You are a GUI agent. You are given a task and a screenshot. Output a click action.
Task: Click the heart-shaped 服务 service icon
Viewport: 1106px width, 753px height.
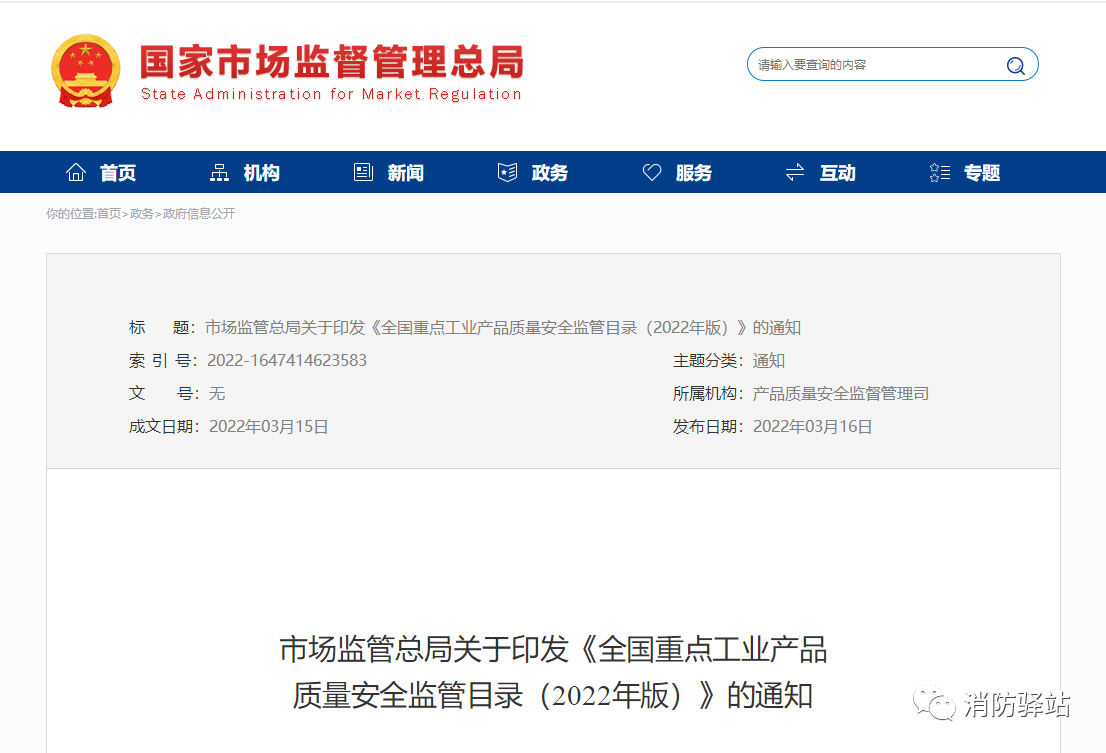[x=652, y=171]
